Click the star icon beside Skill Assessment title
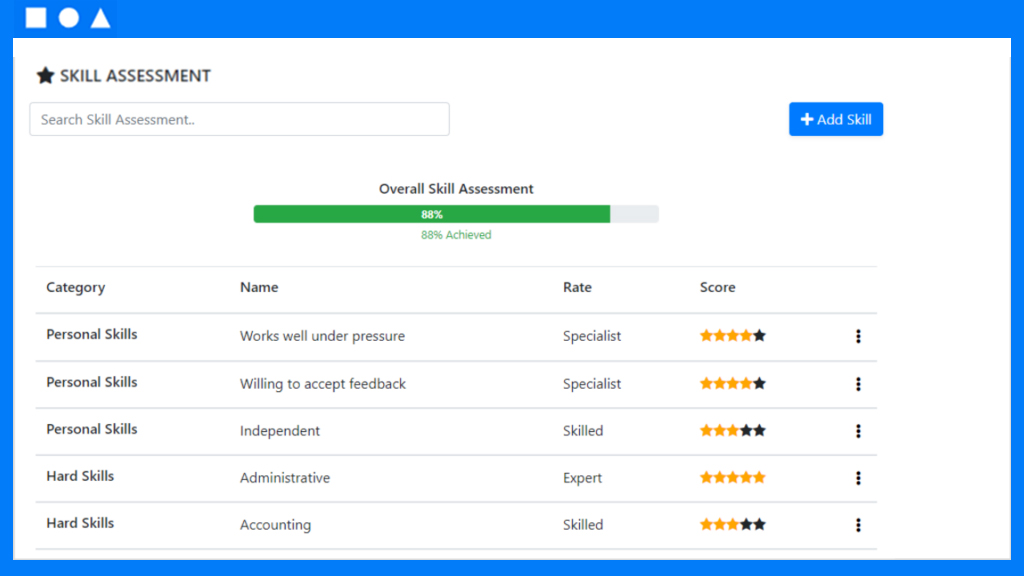The width and height of the screenshot is (1024, 576). coord(45,76)
